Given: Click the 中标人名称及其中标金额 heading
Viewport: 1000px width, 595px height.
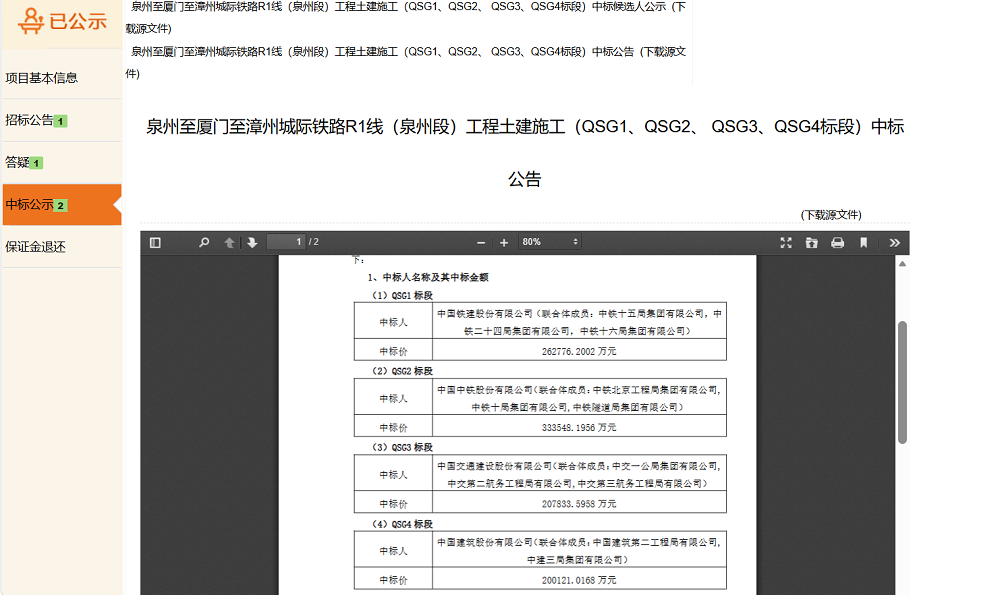Looking at the screenshot, I should click(428, 277).
